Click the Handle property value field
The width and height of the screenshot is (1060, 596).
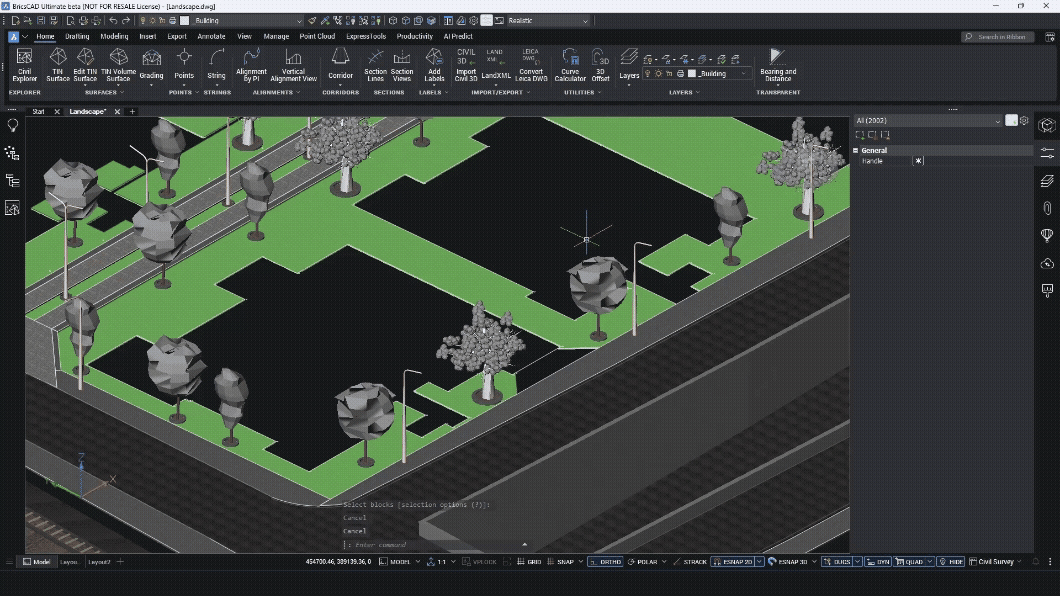point(918,160)
